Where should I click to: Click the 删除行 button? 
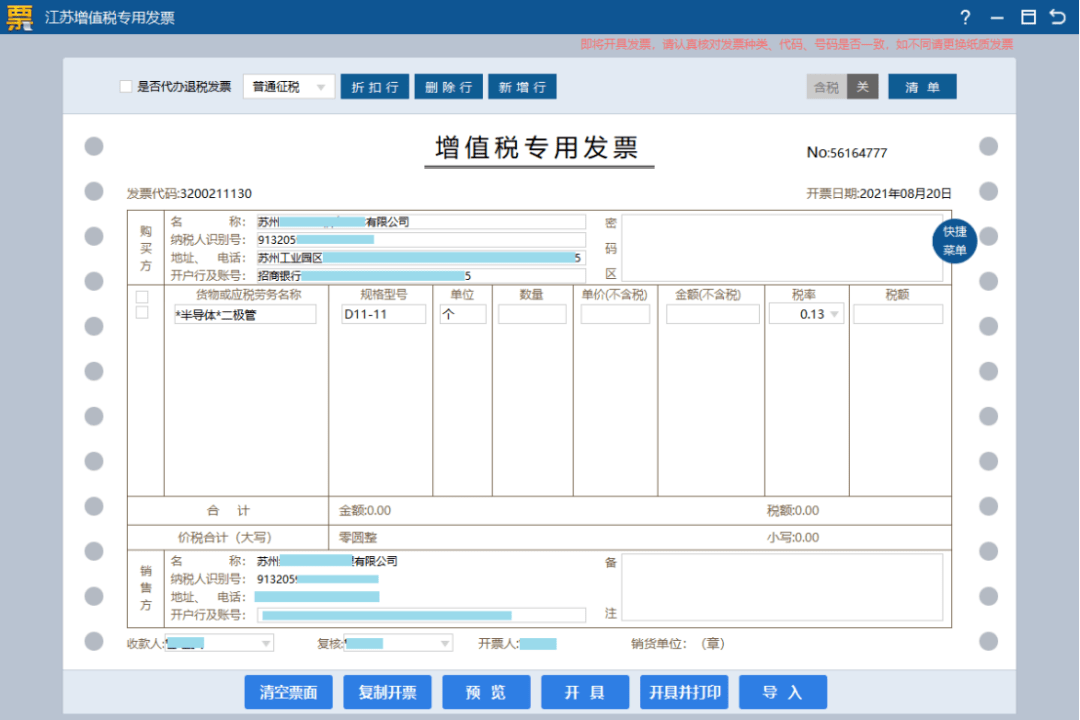(448, 87)
